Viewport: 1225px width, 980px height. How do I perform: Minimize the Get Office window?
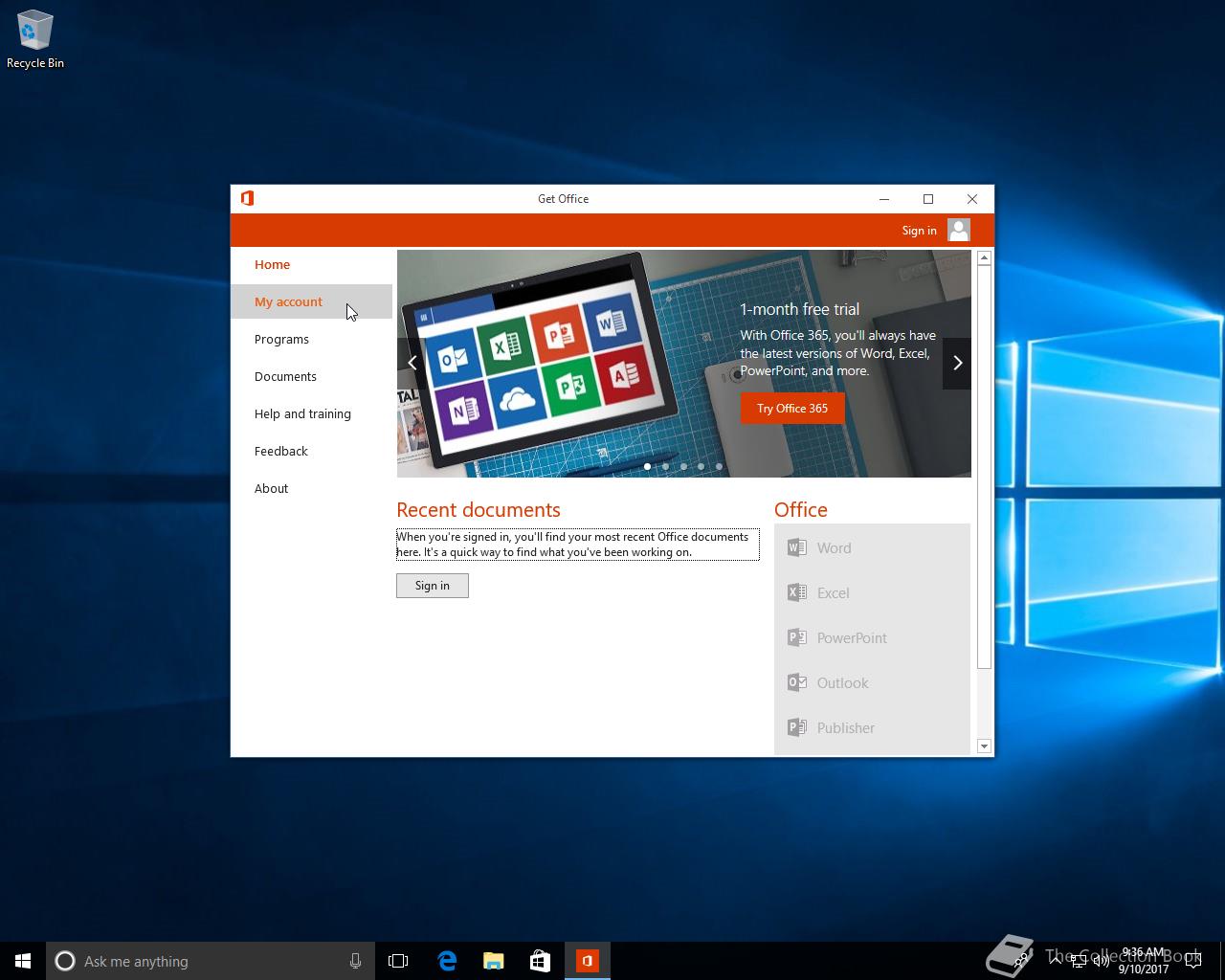pyautogui.click(x=884, y=199)
